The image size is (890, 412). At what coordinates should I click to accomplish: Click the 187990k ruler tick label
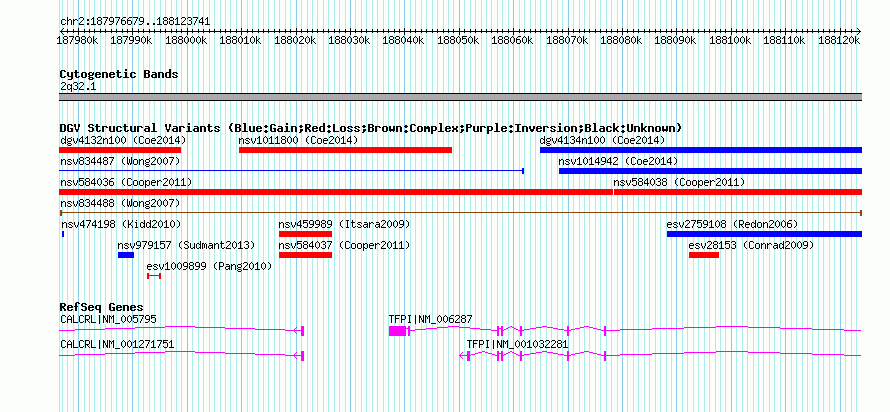pos(131,41)
